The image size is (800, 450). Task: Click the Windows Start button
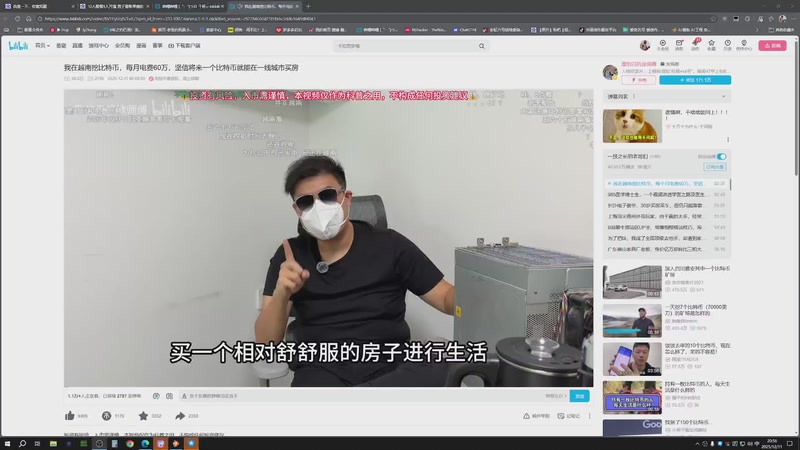(x=7, y=443)
